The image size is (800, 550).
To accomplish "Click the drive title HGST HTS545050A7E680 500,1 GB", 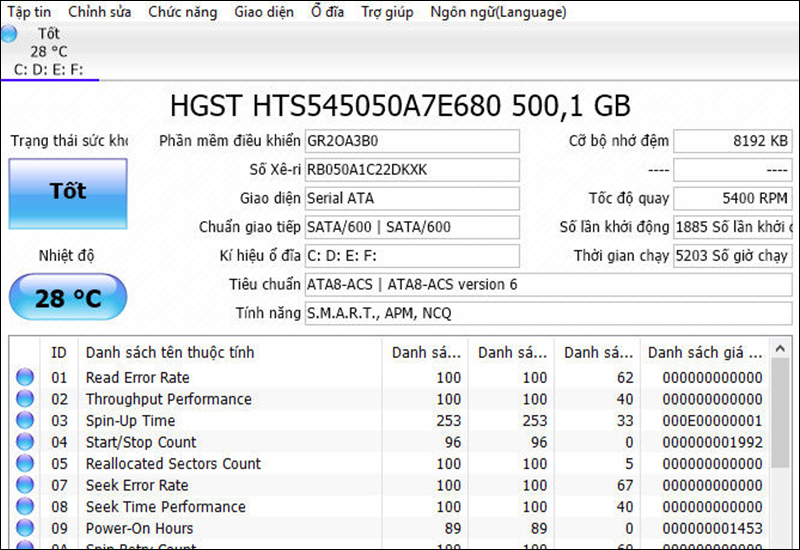I will tap(400, 106).
